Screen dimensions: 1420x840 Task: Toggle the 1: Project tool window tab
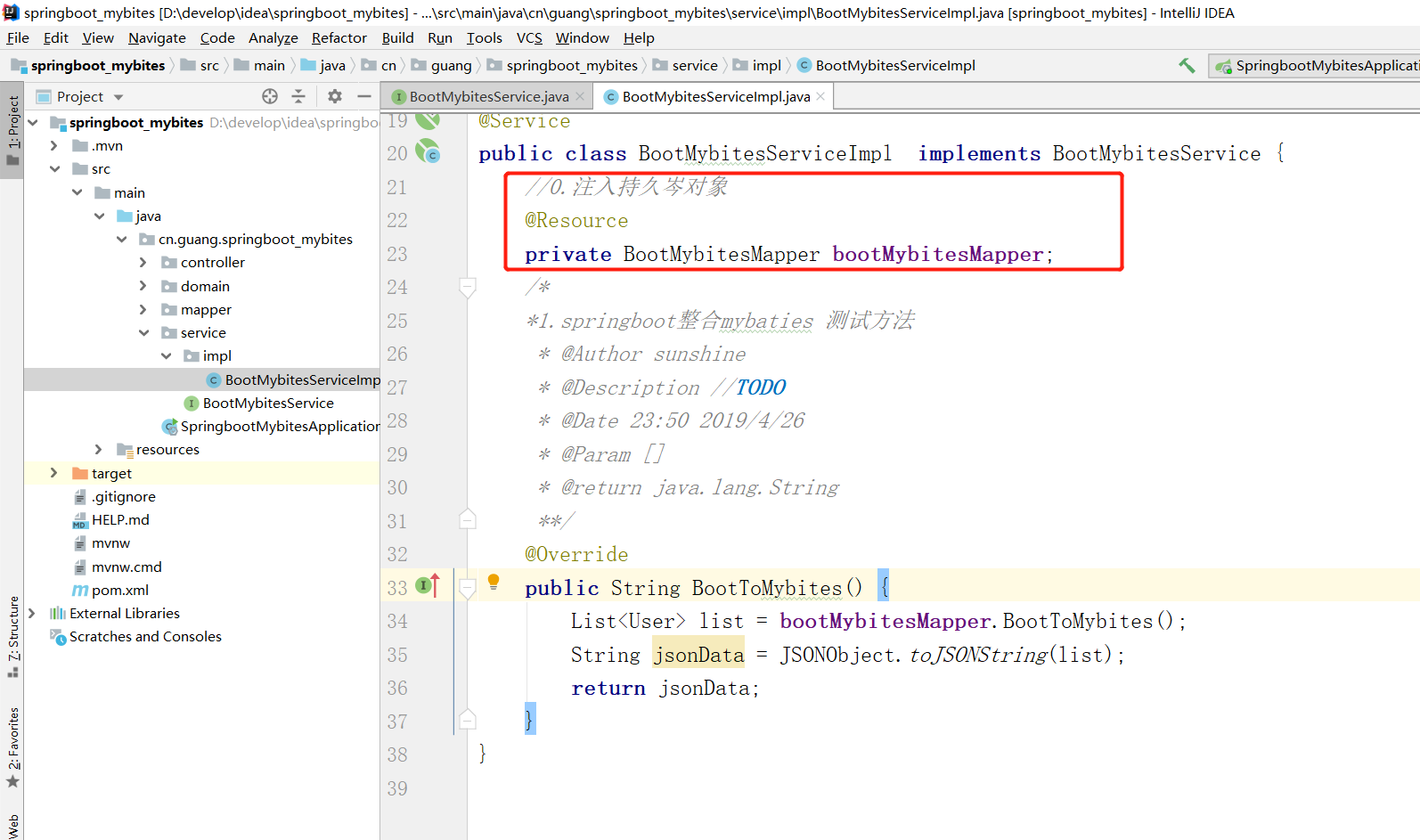(12, 130)
